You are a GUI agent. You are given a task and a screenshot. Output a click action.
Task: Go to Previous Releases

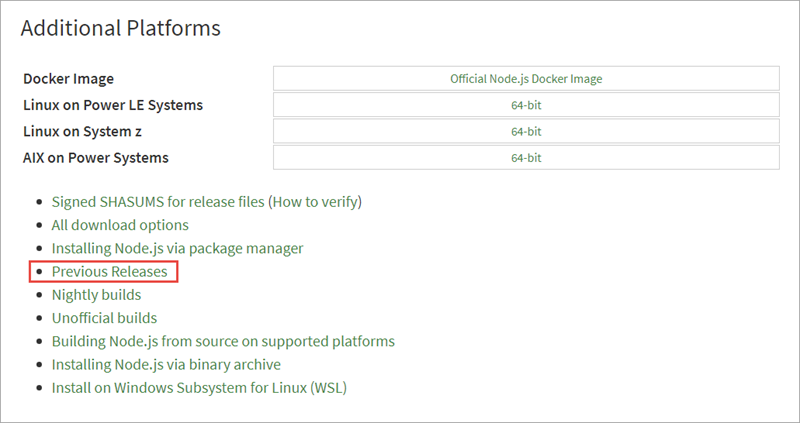click(109, 271)
